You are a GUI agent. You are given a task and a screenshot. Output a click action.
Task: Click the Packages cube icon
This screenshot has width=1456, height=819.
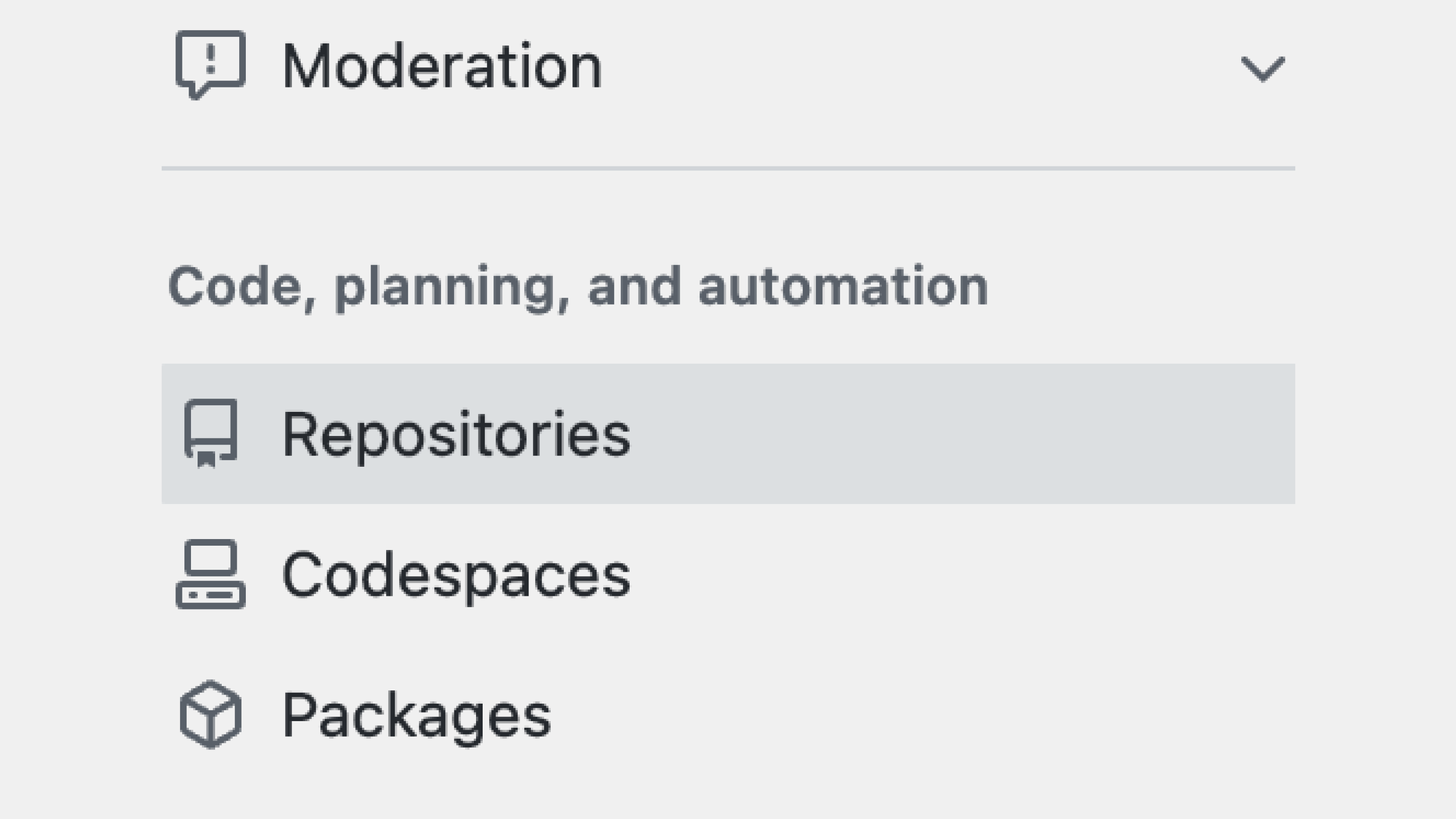coord(210,714)
